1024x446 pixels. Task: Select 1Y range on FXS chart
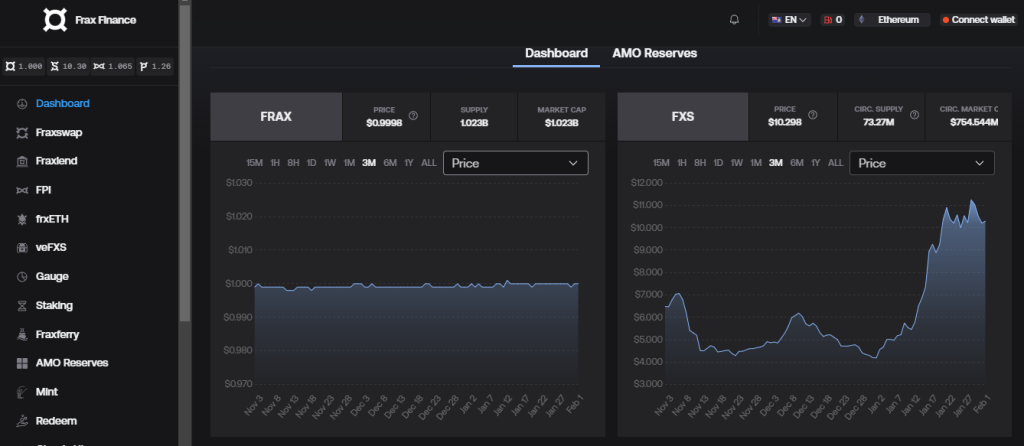[816, 163]
